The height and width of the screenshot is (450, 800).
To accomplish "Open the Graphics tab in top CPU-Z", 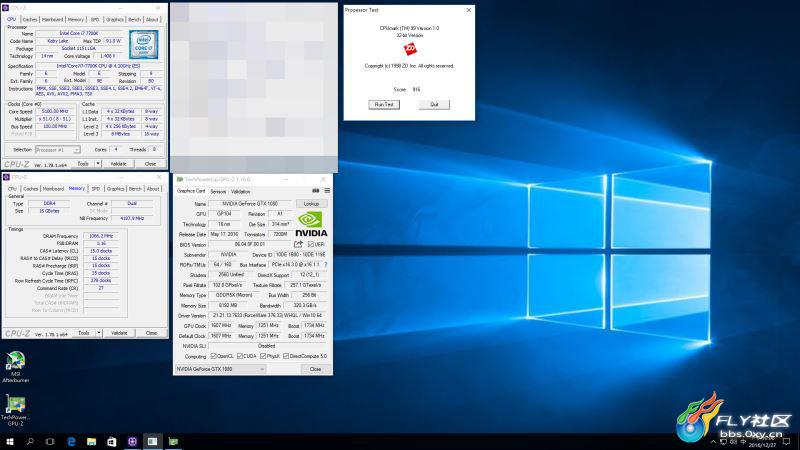I will tap(115, 19).
